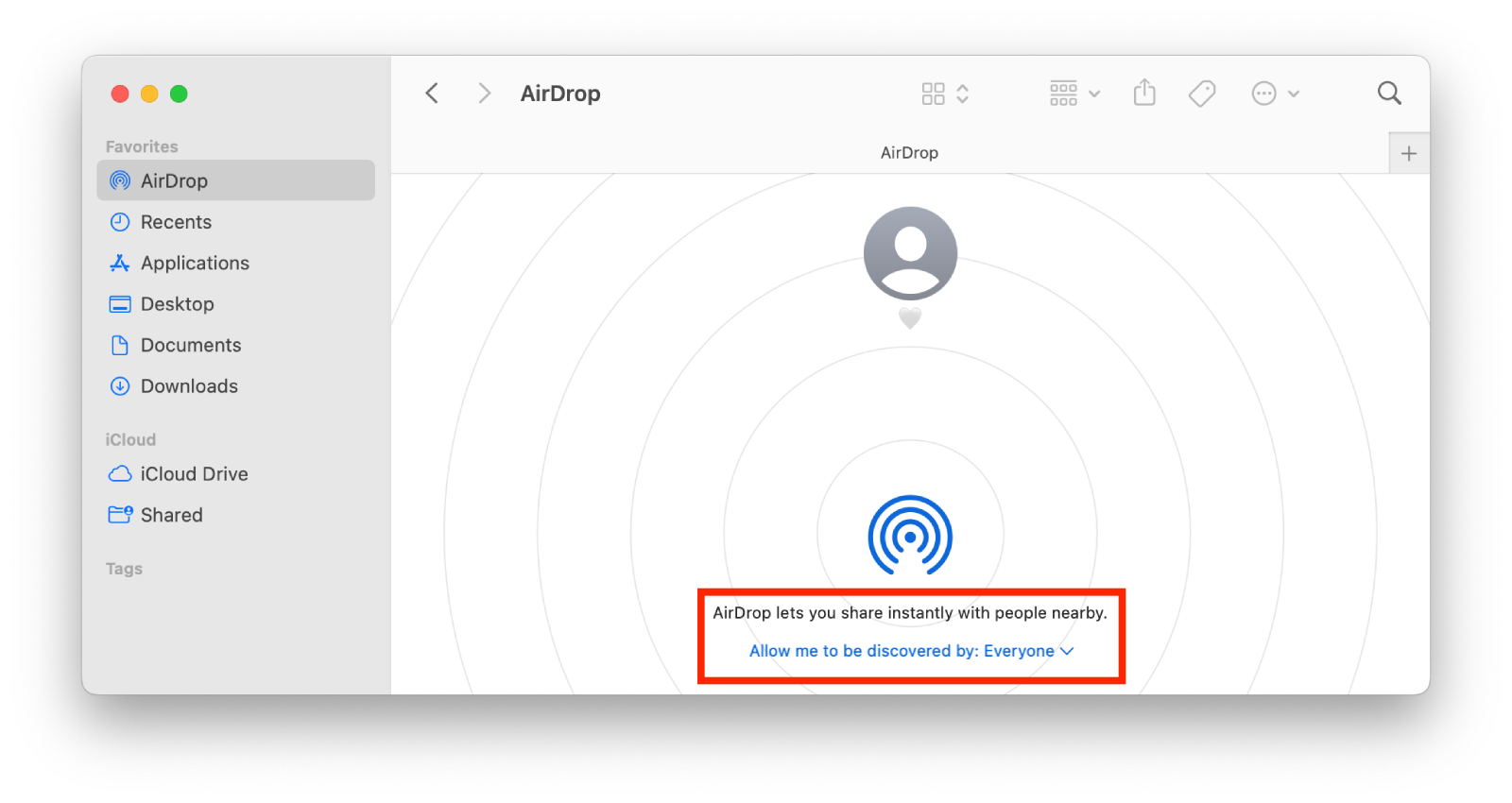Click the Documents page icon

coord(120,345)
